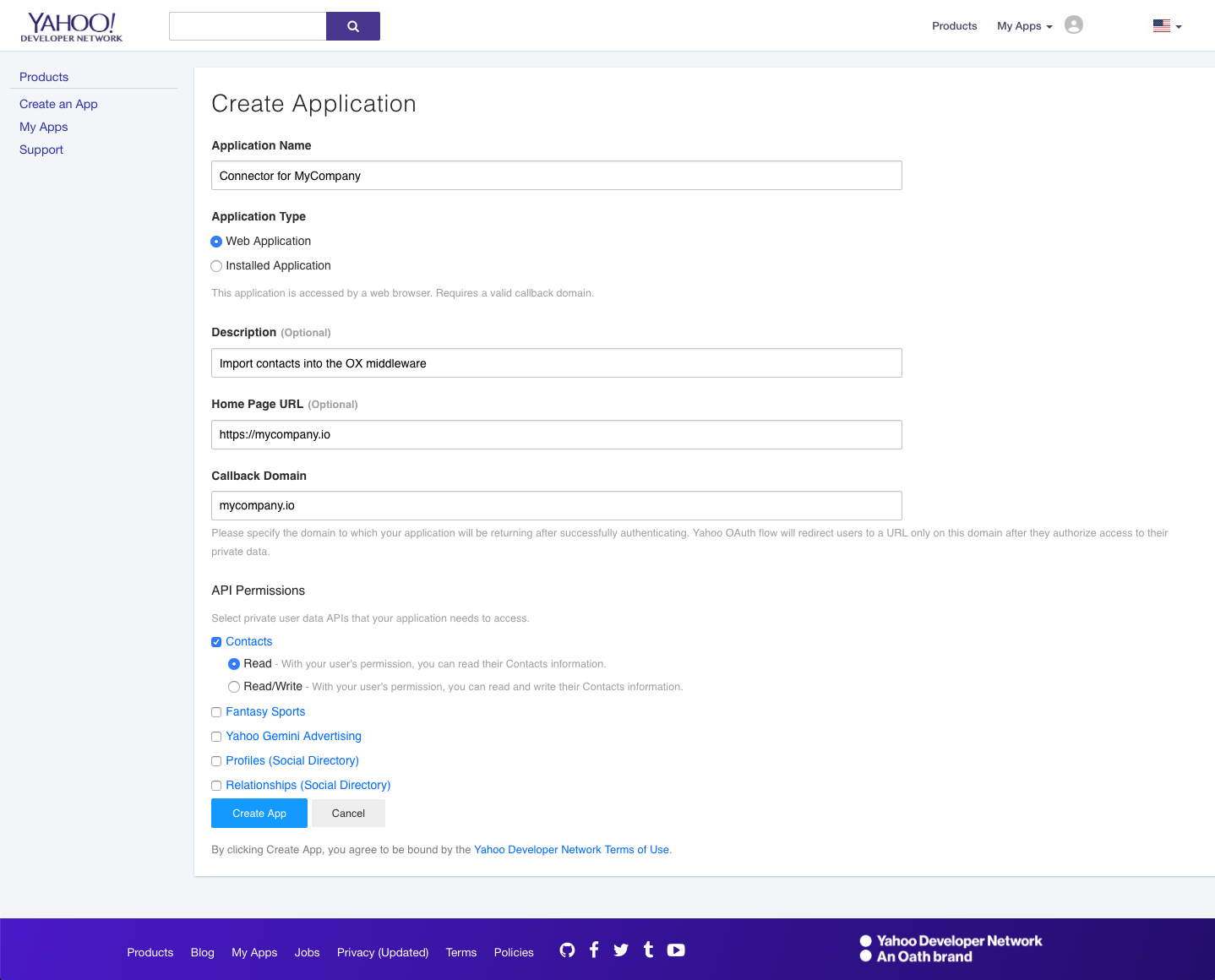Open the user profile avatar icon

pyautogui.click(x=1074, y=24)
